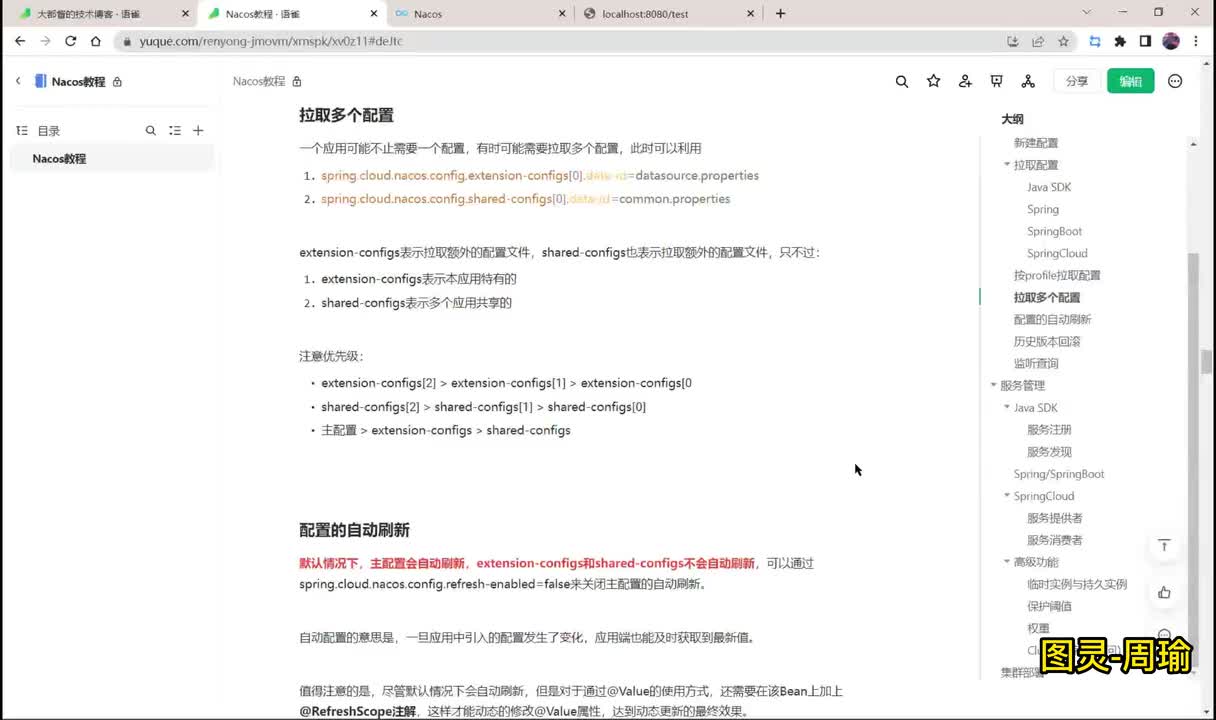
Task: Go to 保护阈值 in the outline
Action: (x=1049, y=606)
